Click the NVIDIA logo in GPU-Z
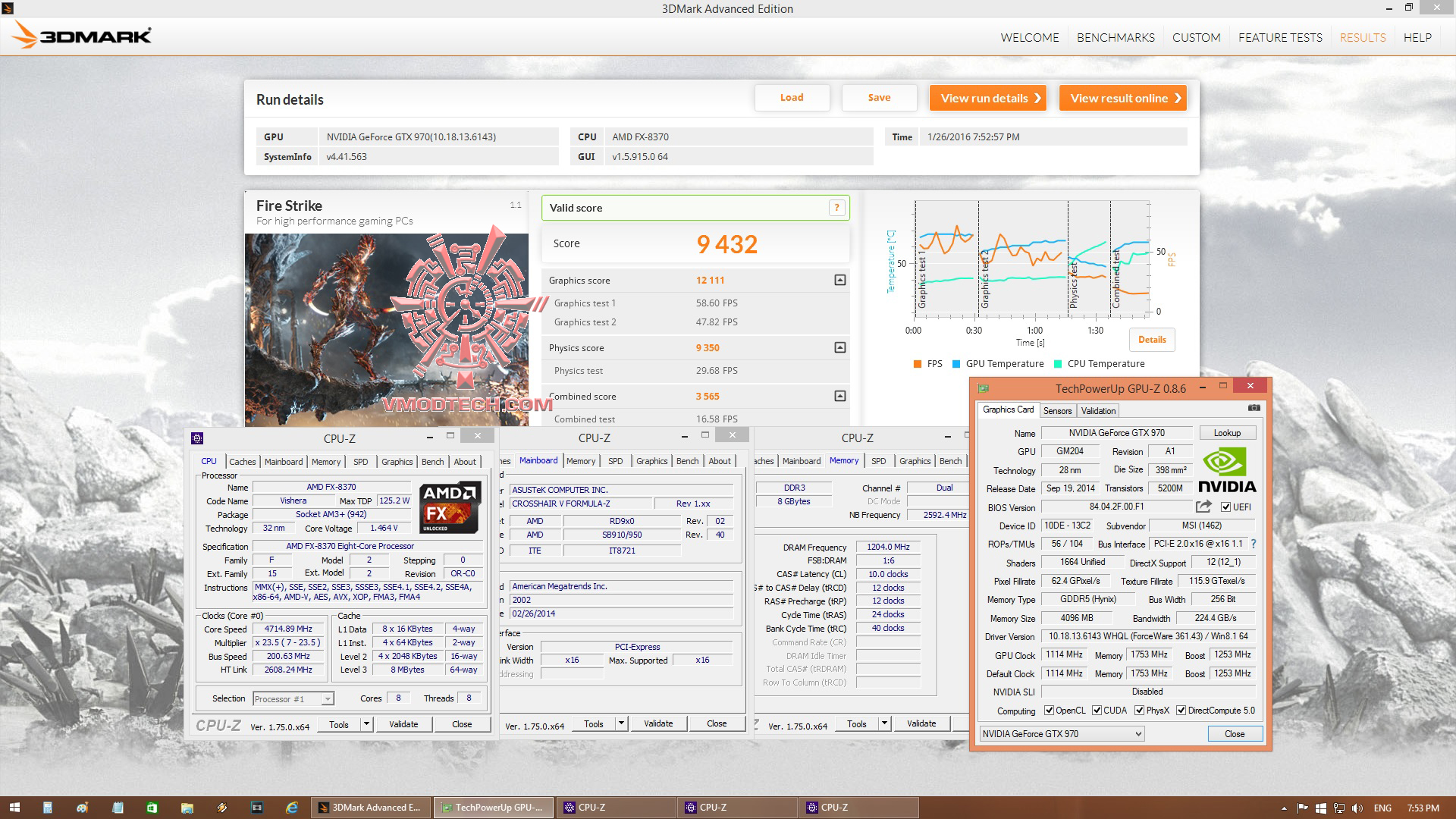The width and height of the screenshot is (1456, 819). click(x=1227, y=470)
